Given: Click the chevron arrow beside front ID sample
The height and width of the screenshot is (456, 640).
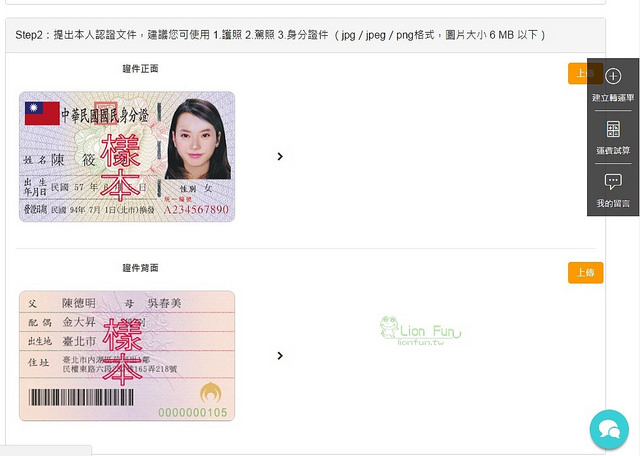Looking at the screenshot, I should click(x=280, y=156).
